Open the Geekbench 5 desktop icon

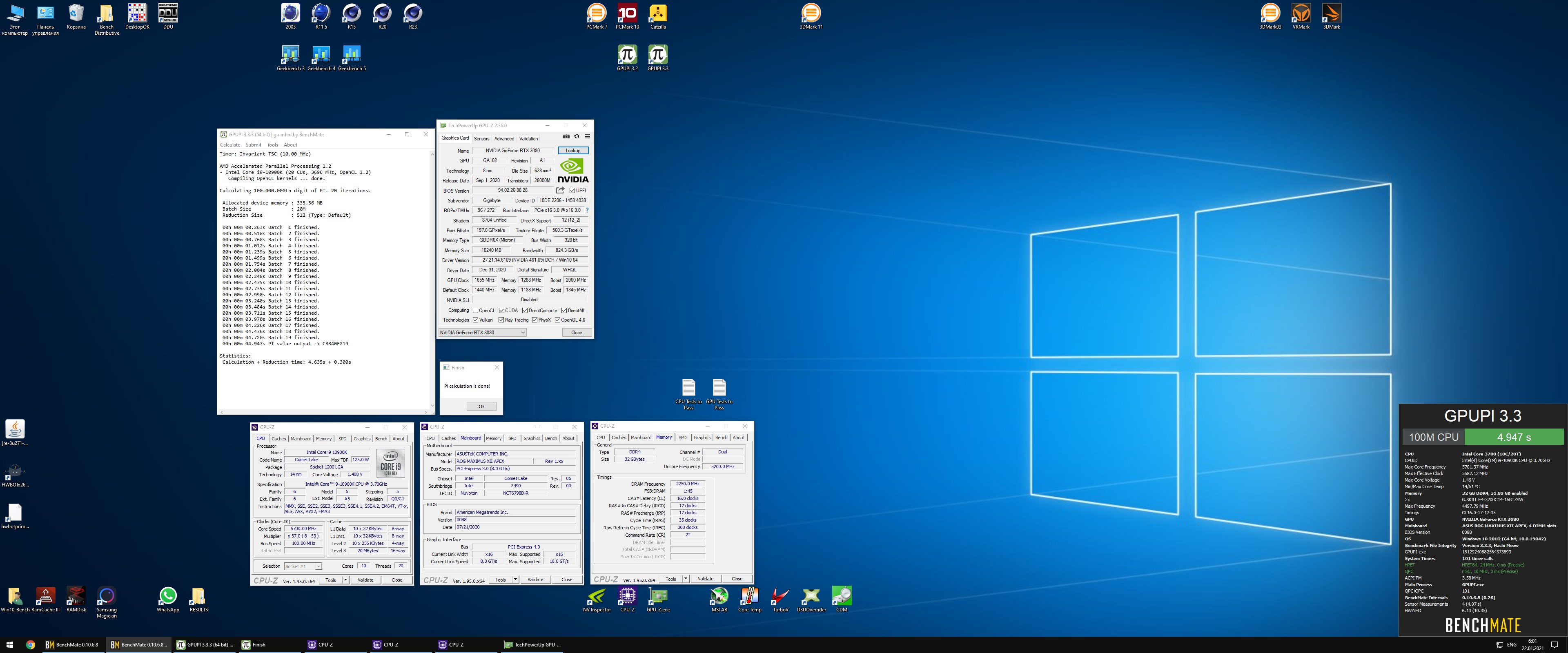(x=352, y=58)
